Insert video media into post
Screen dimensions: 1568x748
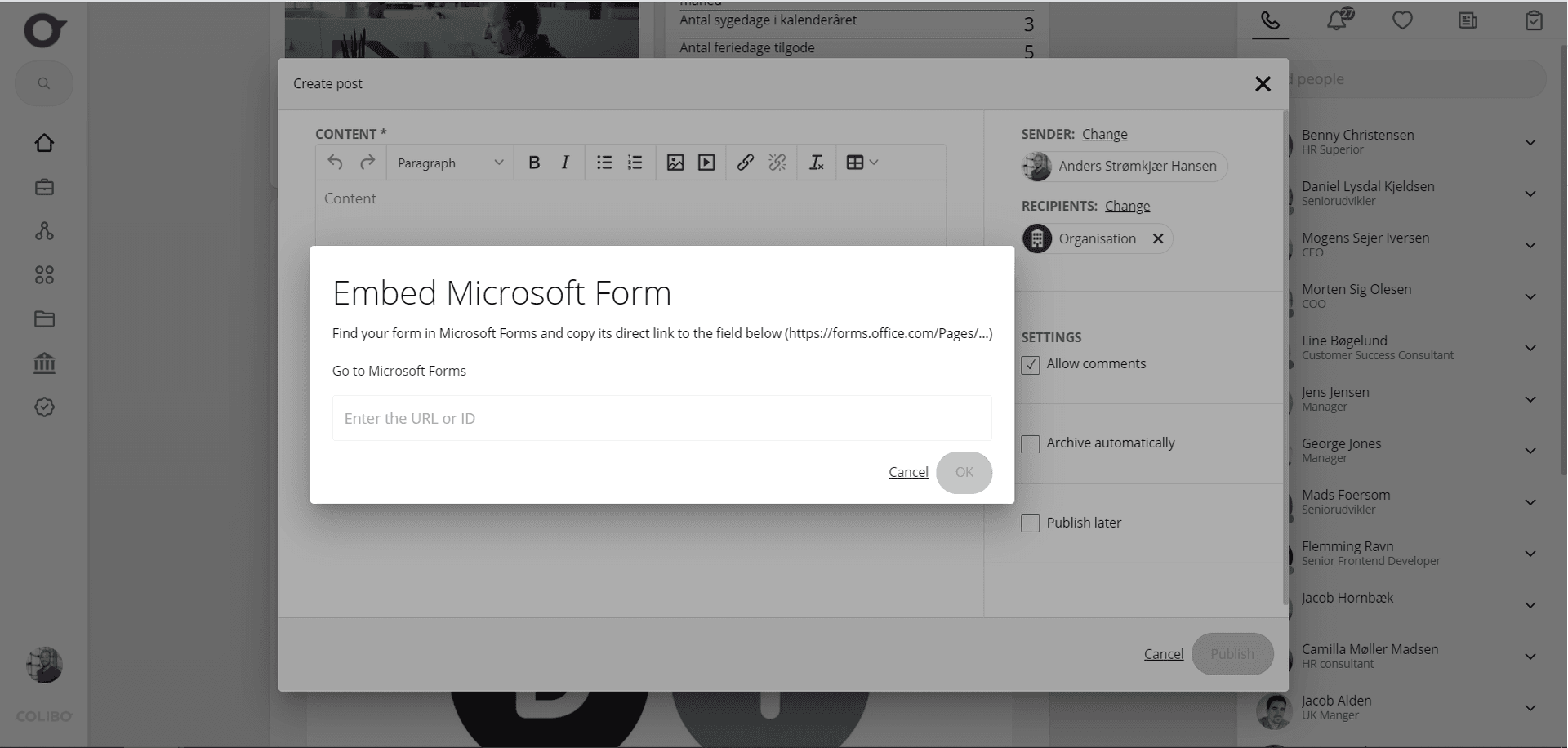click(706, 163)
